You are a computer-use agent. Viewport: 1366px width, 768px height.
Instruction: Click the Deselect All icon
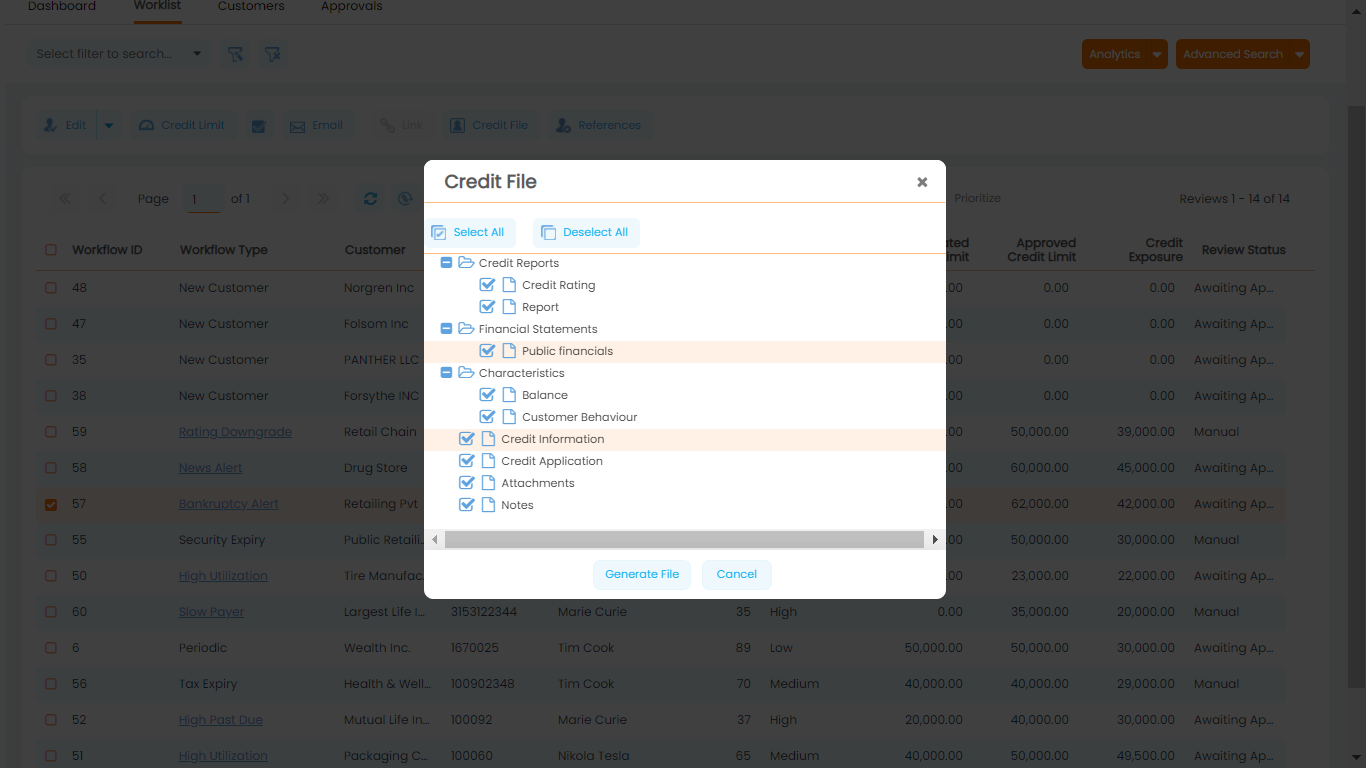pyautogui.click(x=548, y=233)
